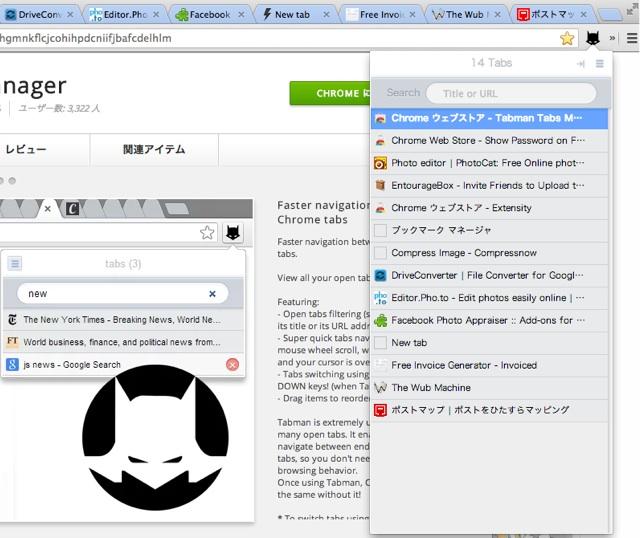
Task: Click red ポストマップ favicon in Tabman list
Action: [380, 410]
